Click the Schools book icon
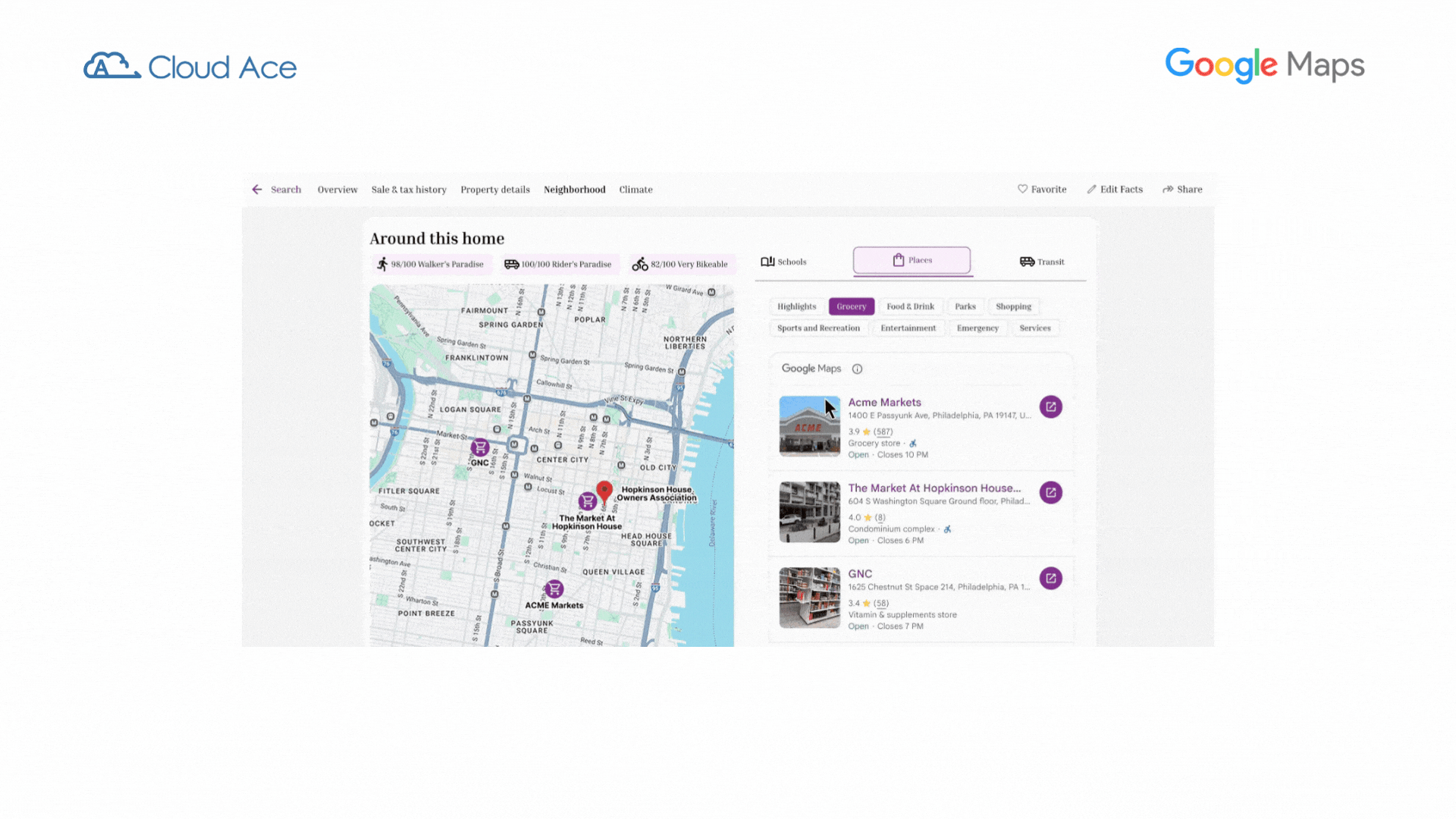Viewport: 1456px width, 819px height. 767,262
